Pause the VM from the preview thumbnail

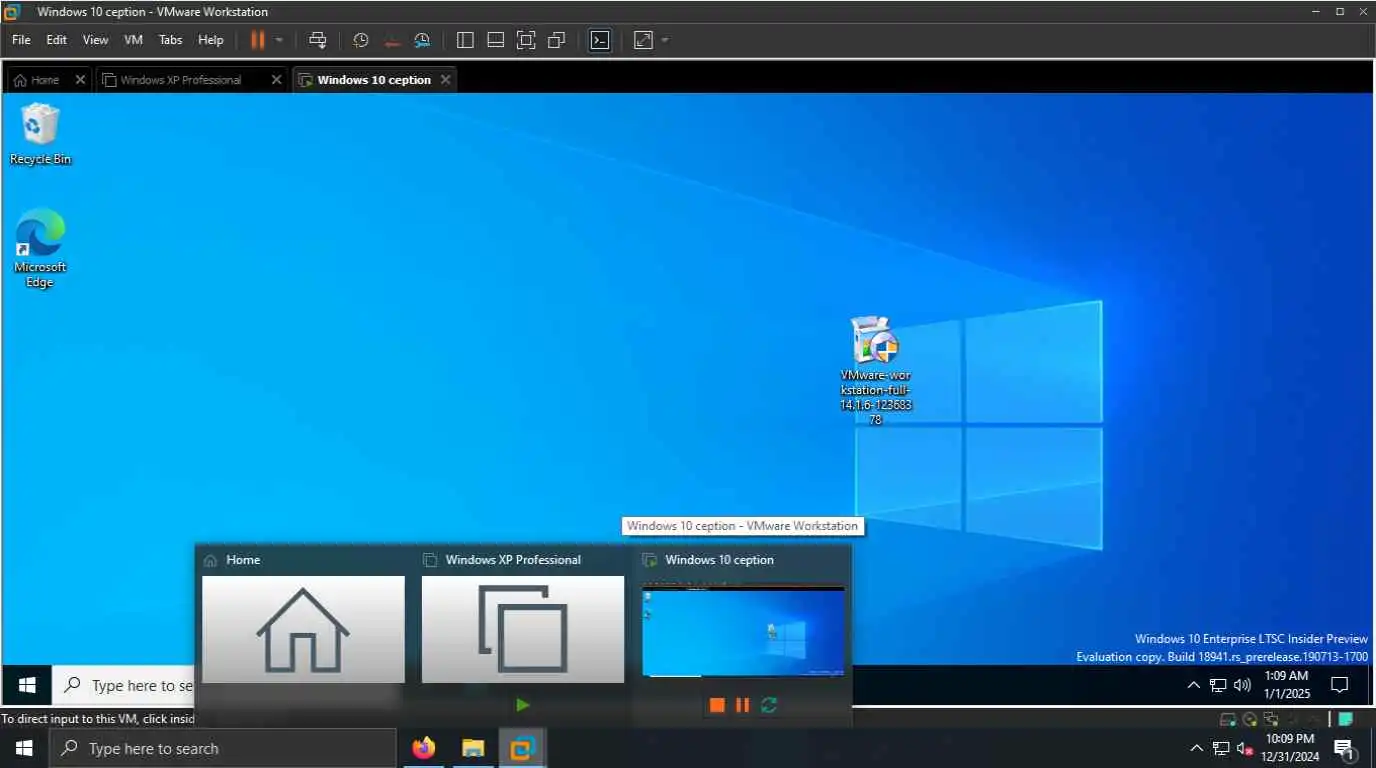coord(742,705)
